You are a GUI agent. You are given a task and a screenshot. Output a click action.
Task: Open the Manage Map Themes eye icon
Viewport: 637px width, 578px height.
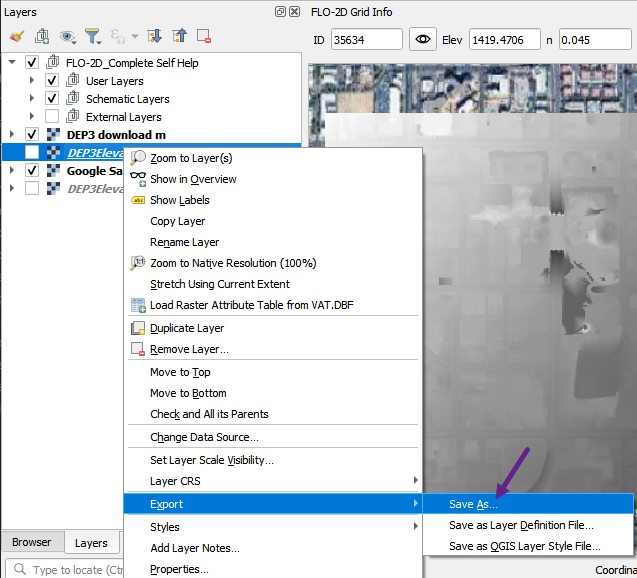[x=67, y=37]
